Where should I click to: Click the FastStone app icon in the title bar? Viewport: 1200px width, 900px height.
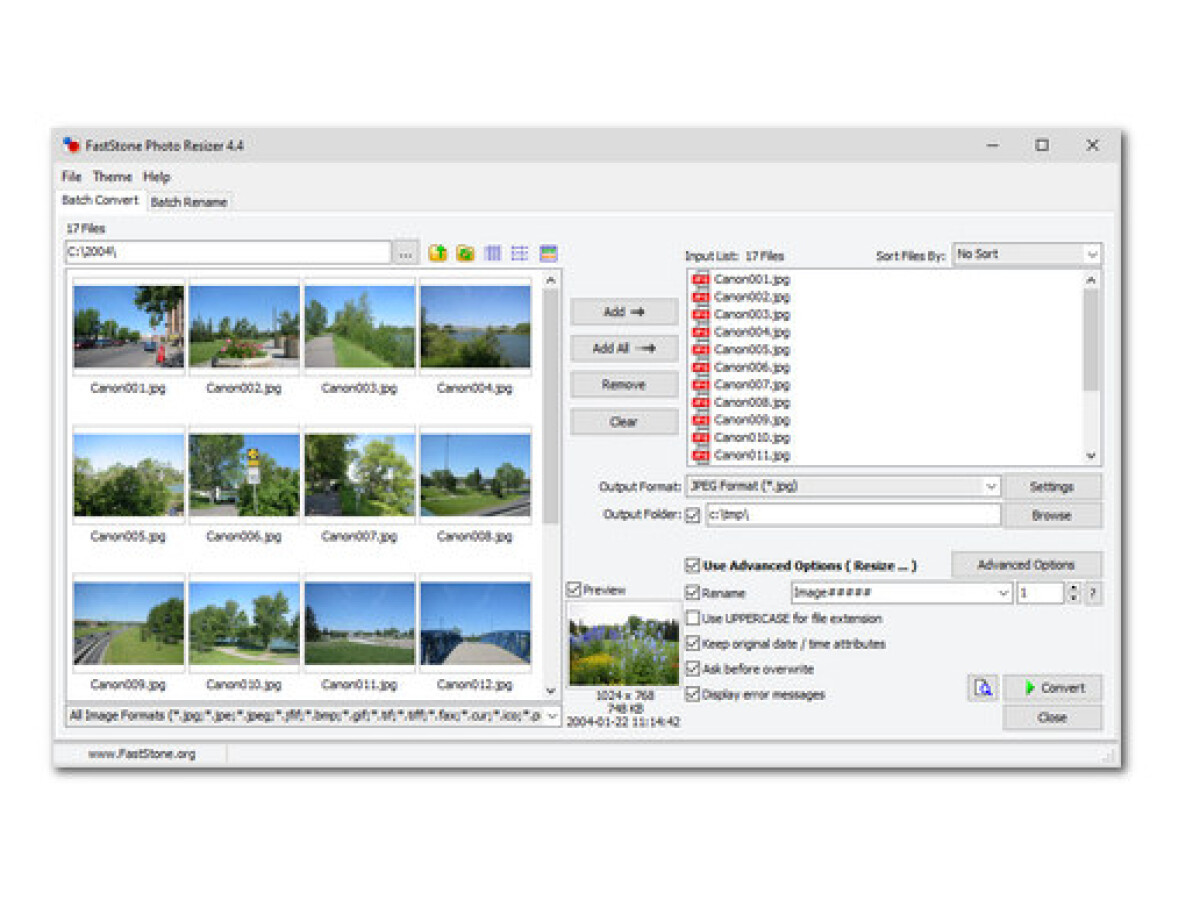71,146
